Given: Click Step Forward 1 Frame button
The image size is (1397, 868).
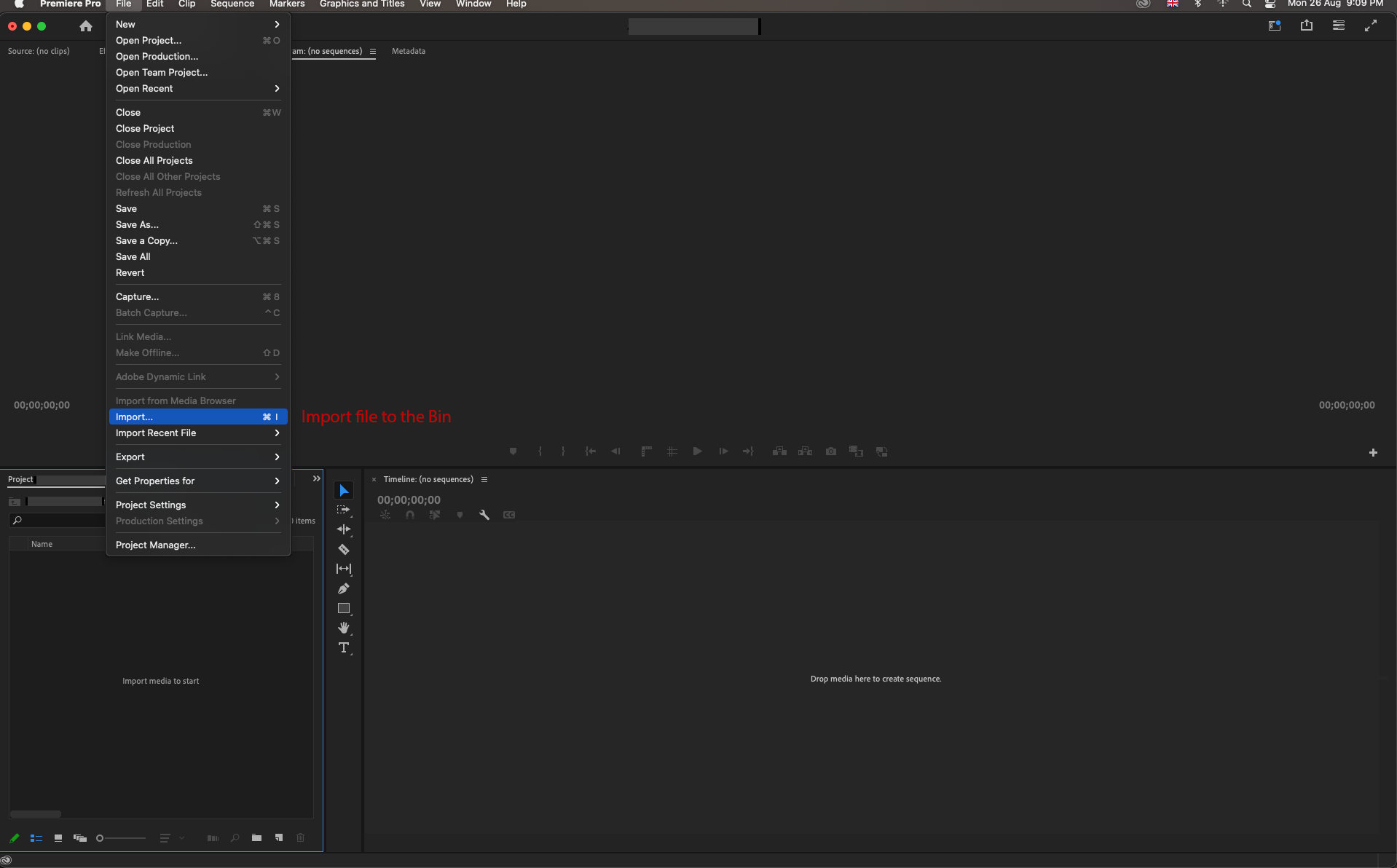Looking at the screenshot, I should pyautogui.click(x=723, y=451).
